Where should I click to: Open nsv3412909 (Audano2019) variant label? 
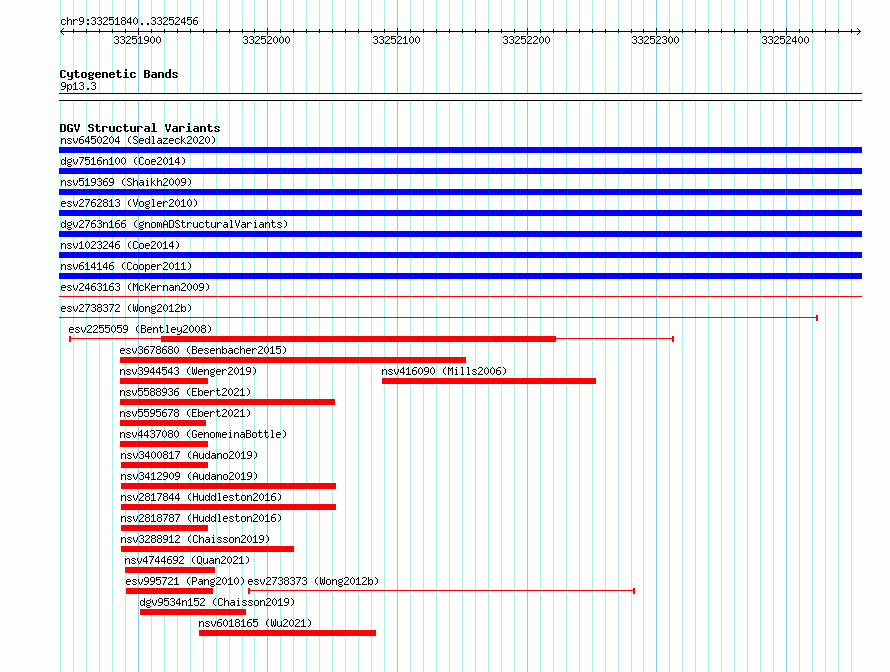(189, 476)
